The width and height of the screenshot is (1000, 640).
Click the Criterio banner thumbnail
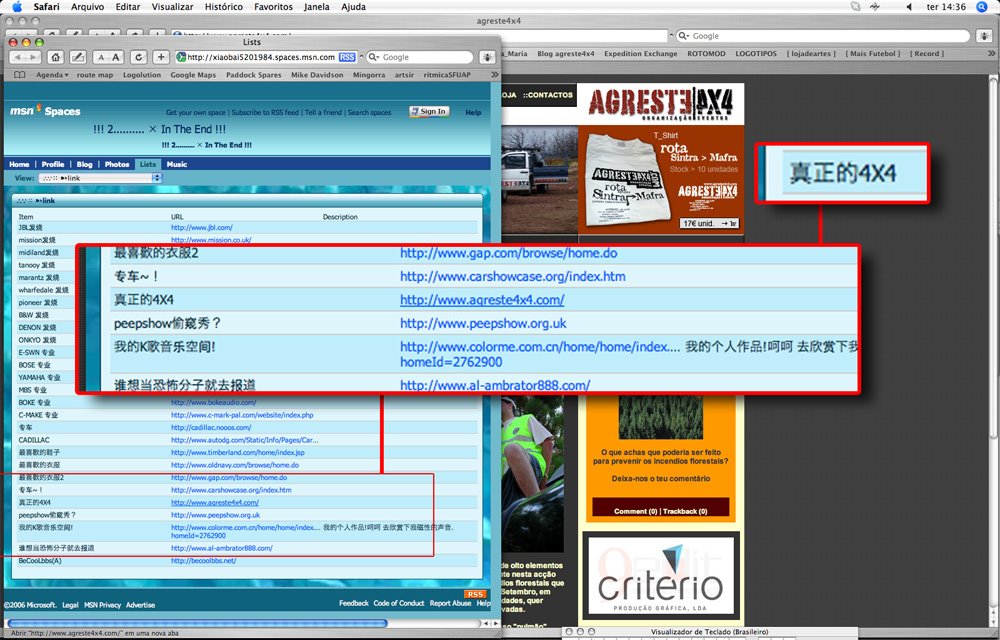pos(661,576)
